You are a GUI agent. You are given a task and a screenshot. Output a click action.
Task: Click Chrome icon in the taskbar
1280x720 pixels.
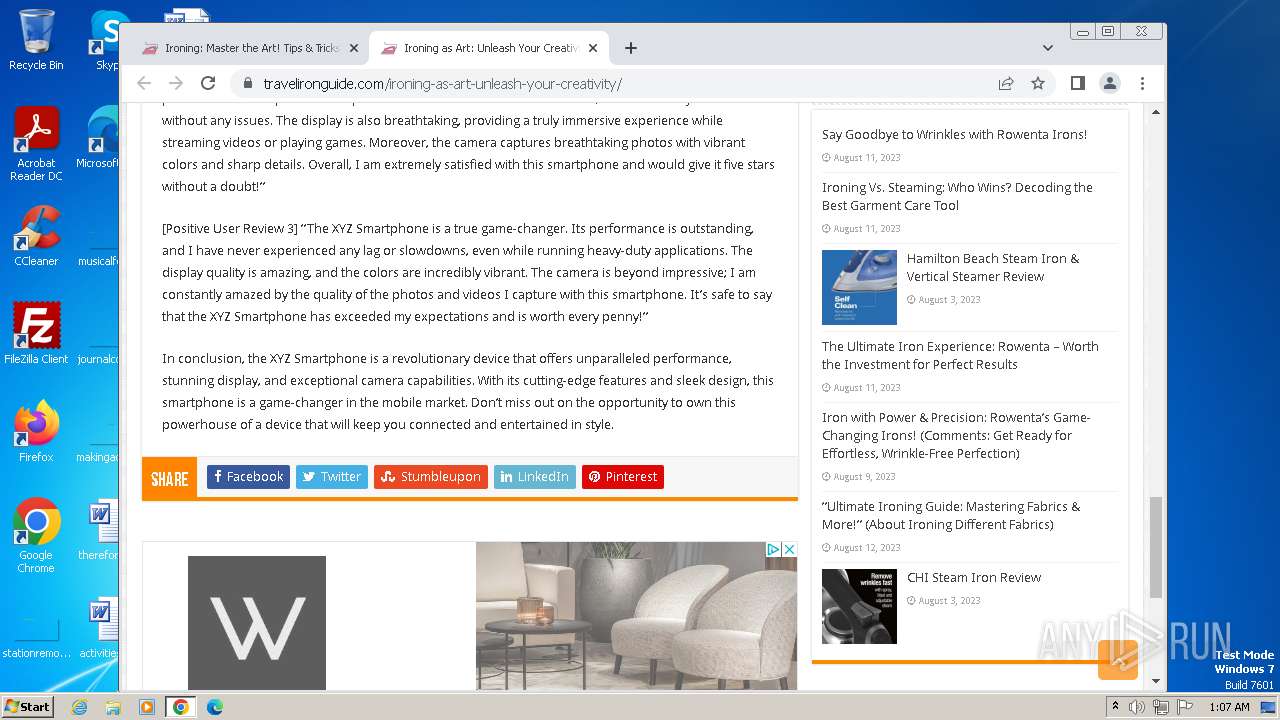tap(180, 707)
